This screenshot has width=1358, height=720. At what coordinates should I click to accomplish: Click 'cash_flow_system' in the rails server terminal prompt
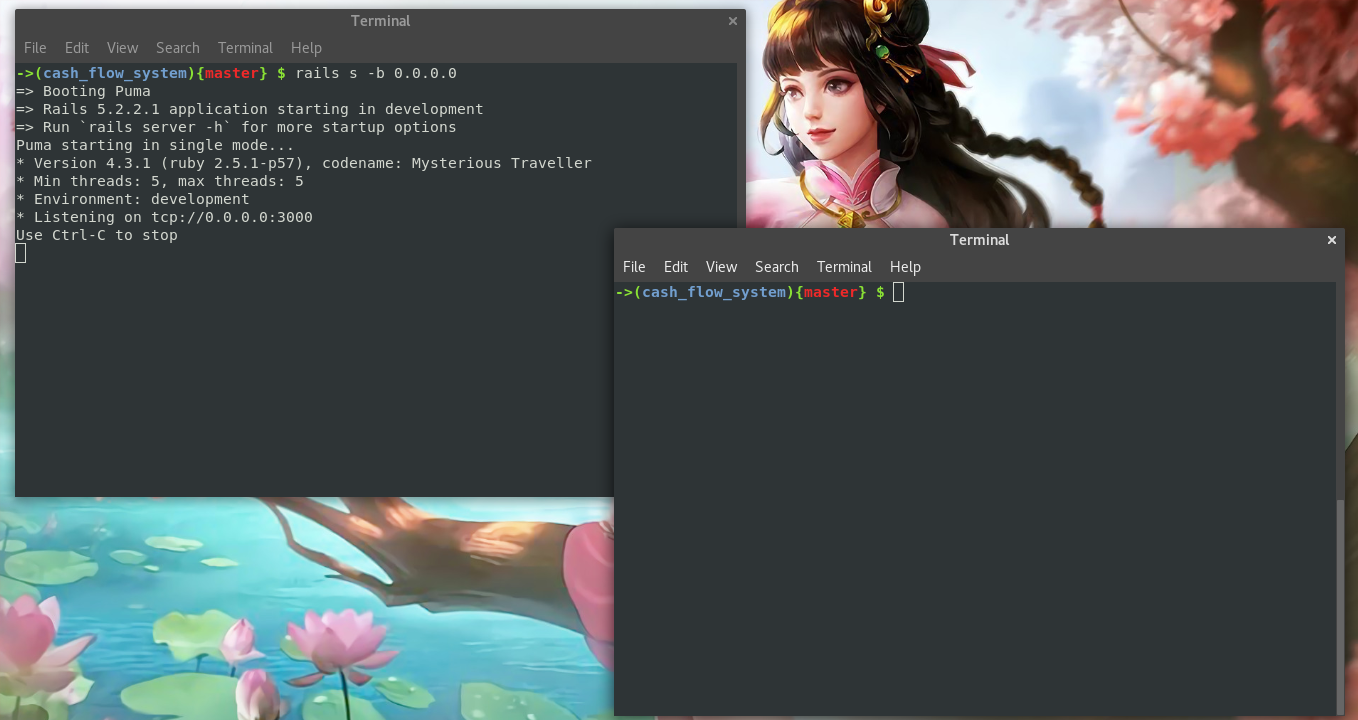pyautogui.click(x=115, y=74)
